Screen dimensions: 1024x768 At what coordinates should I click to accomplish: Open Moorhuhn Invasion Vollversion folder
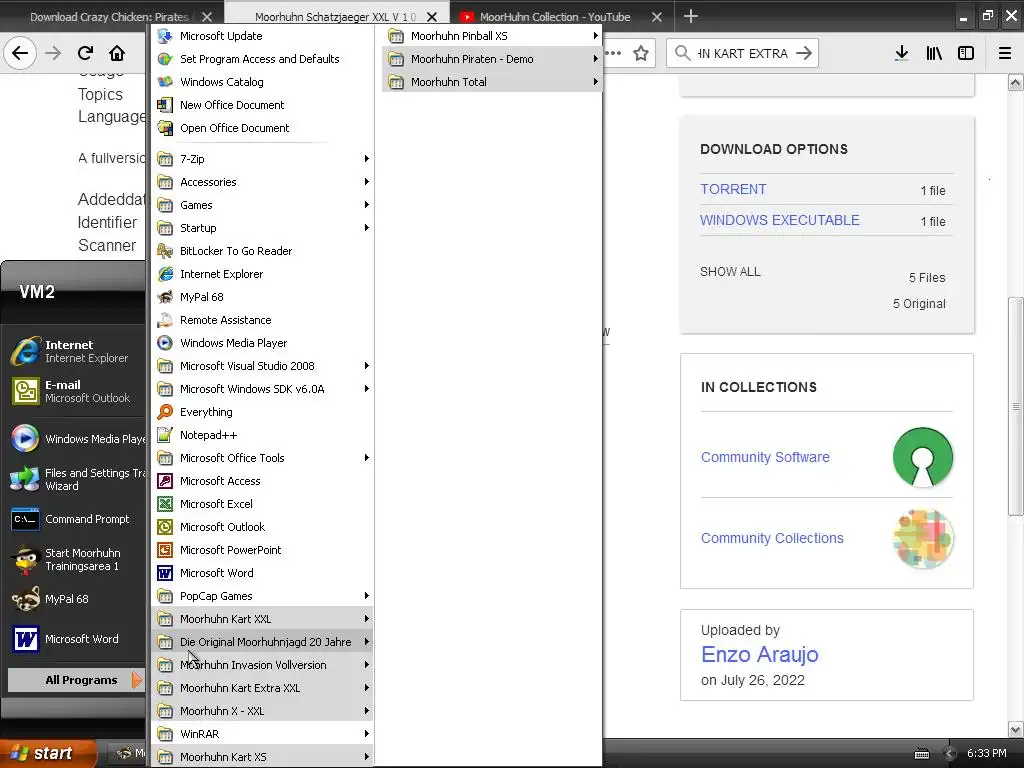click(262, 665)
